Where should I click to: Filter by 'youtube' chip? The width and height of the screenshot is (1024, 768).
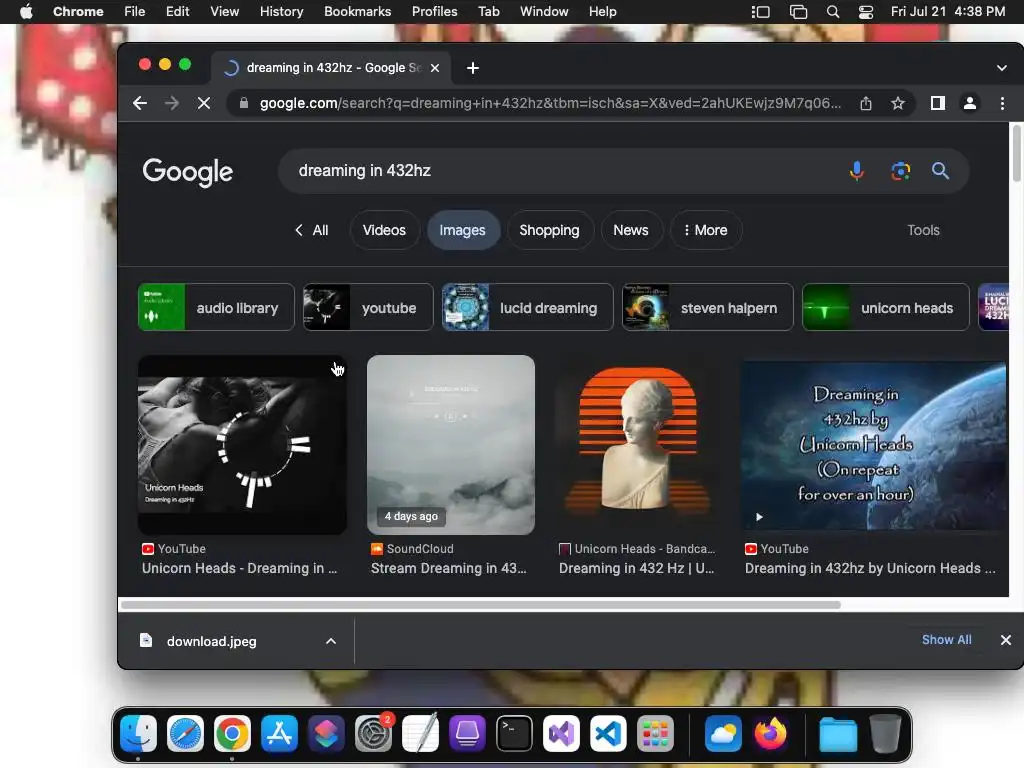tap(368, 308)
